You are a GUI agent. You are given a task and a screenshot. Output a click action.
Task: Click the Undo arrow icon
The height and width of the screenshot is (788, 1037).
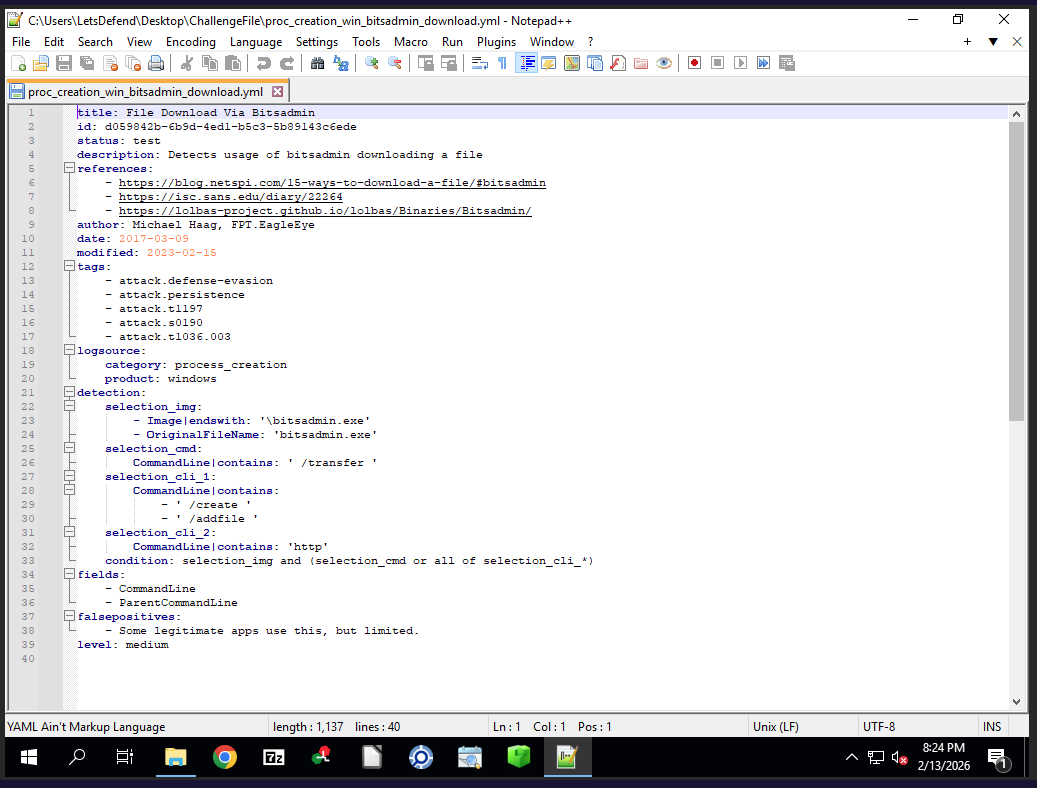click(x=263, y=63)
